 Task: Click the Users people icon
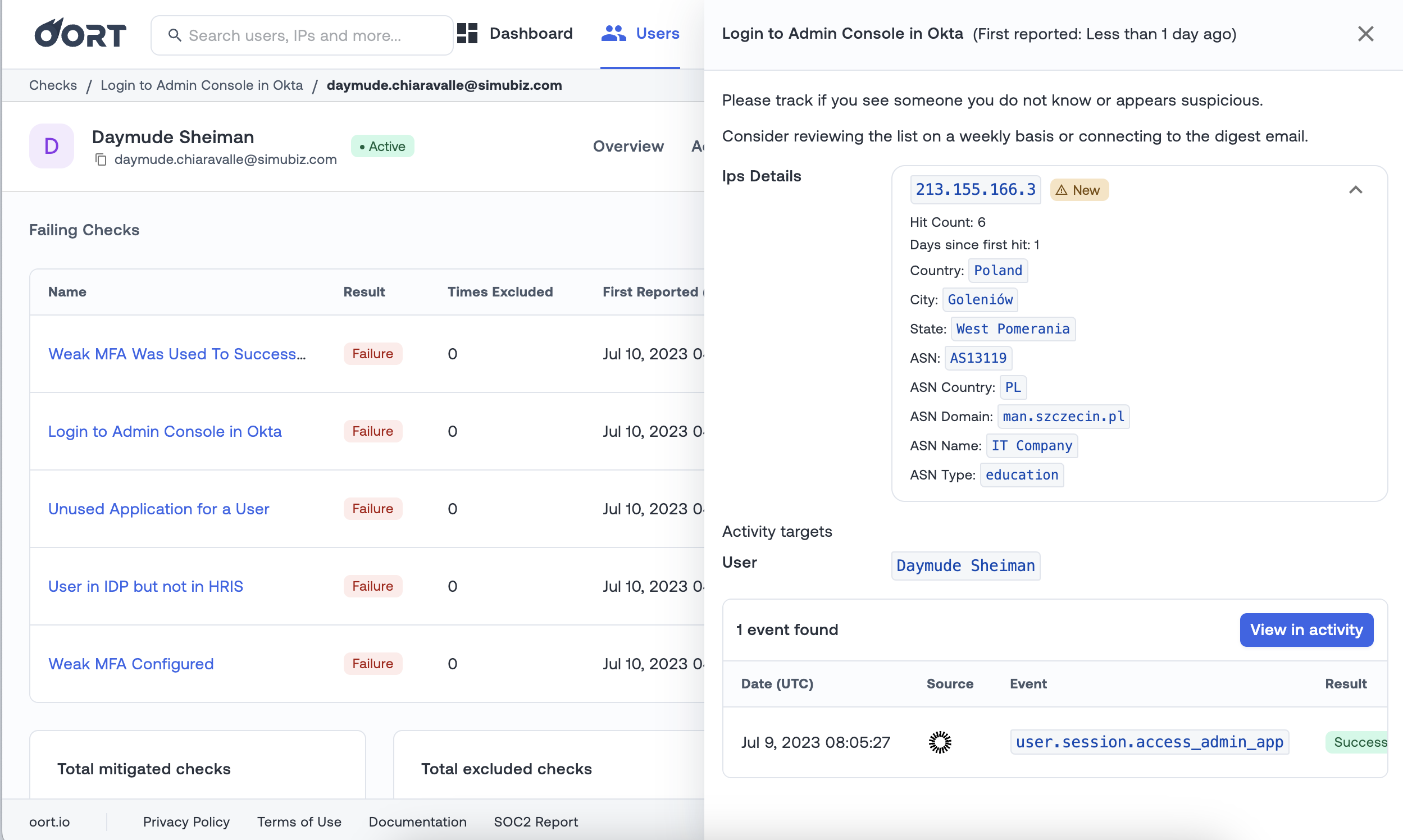coord(613,33)
